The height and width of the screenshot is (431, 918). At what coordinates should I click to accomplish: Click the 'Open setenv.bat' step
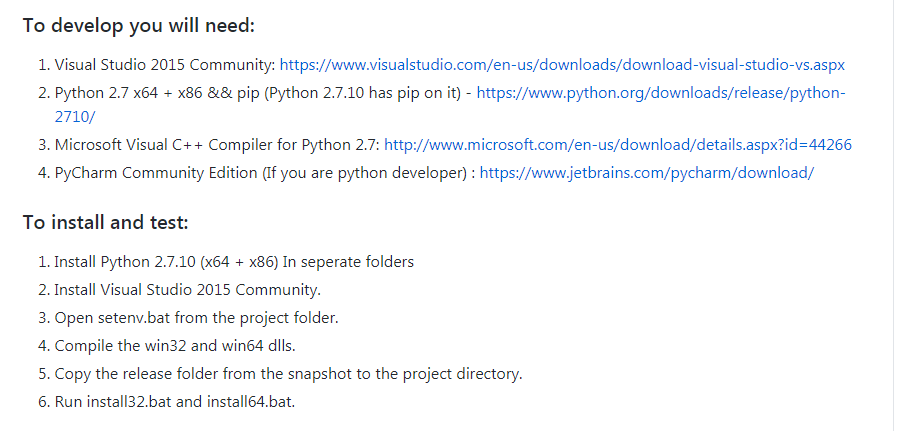[110, 318]
